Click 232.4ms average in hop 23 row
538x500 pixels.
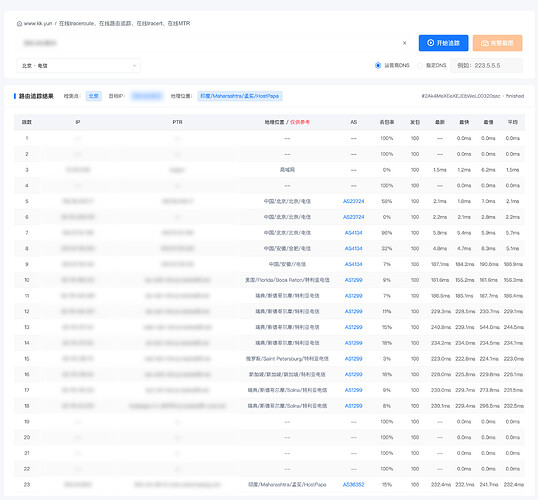pyautogui.click(x=513, y=485)
